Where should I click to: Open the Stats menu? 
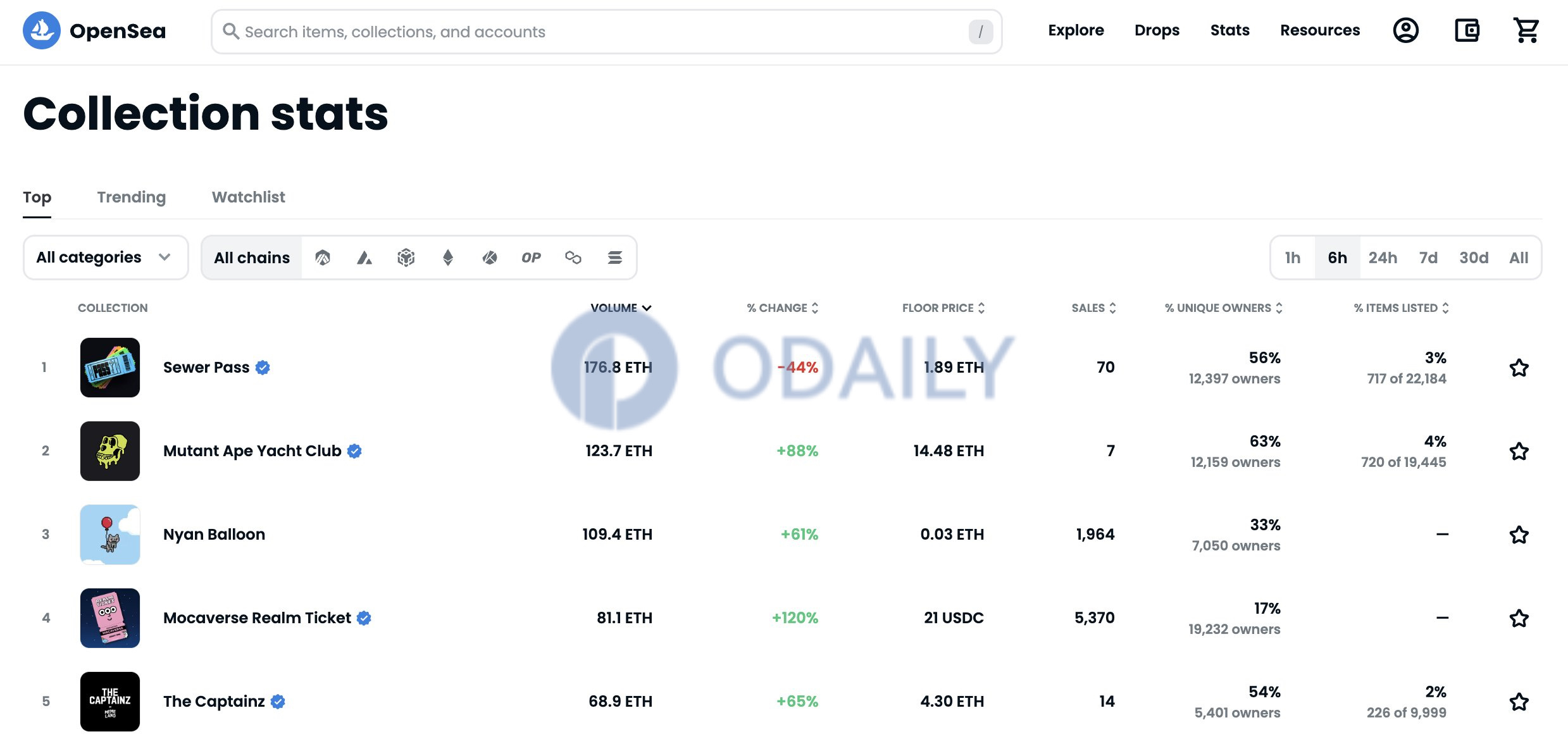[1229, 30]
